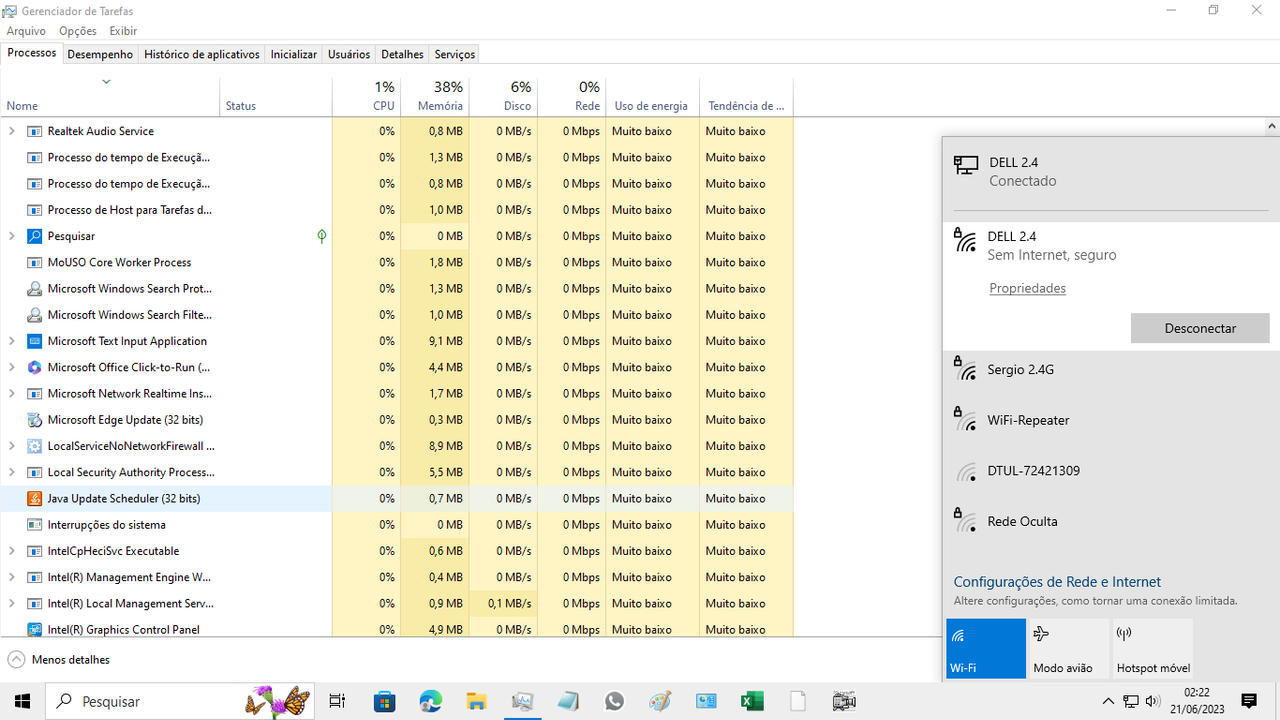Screen dimensions: 1280x720
Task: Click the Microsoft Office Click-to-Run icon
Action: 35,367
